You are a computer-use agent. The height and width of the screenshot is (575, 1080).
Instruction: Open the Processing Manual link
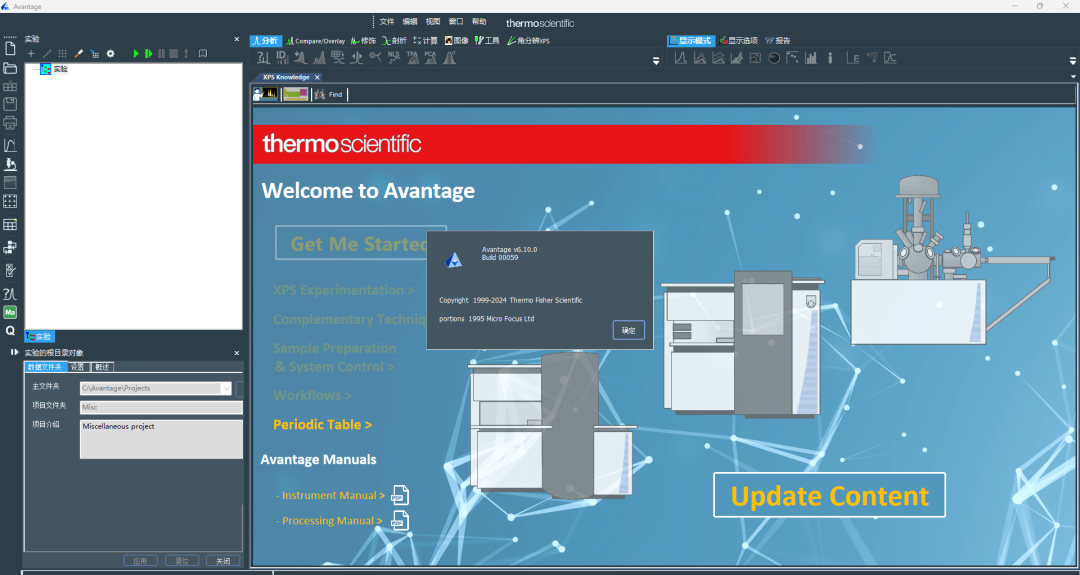(x=329, y=521)
